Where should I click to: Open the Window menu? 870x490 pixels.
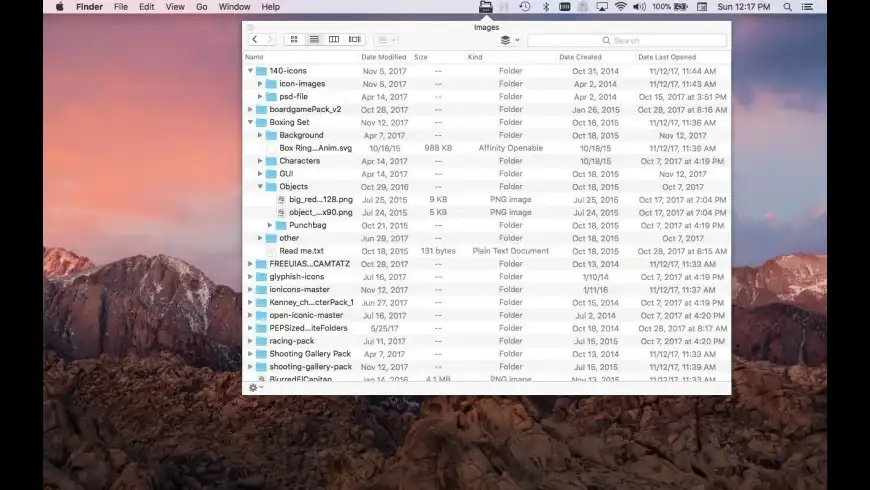click(234, 7)
